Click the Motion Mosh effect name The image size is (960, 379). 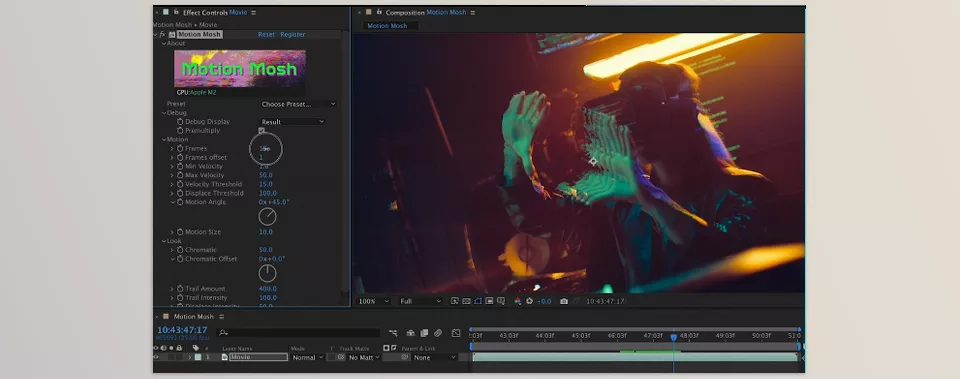click(200, 34)
